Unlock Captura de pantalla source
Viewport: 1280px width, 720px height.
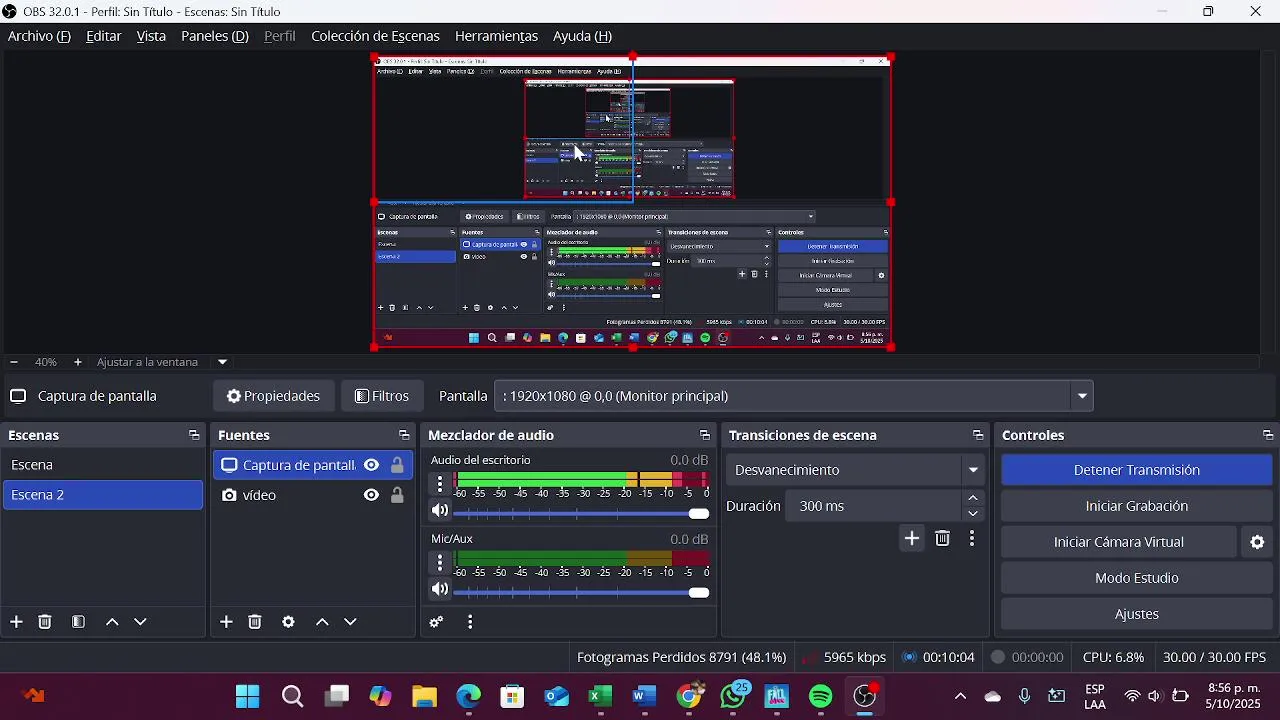point(397,465)
